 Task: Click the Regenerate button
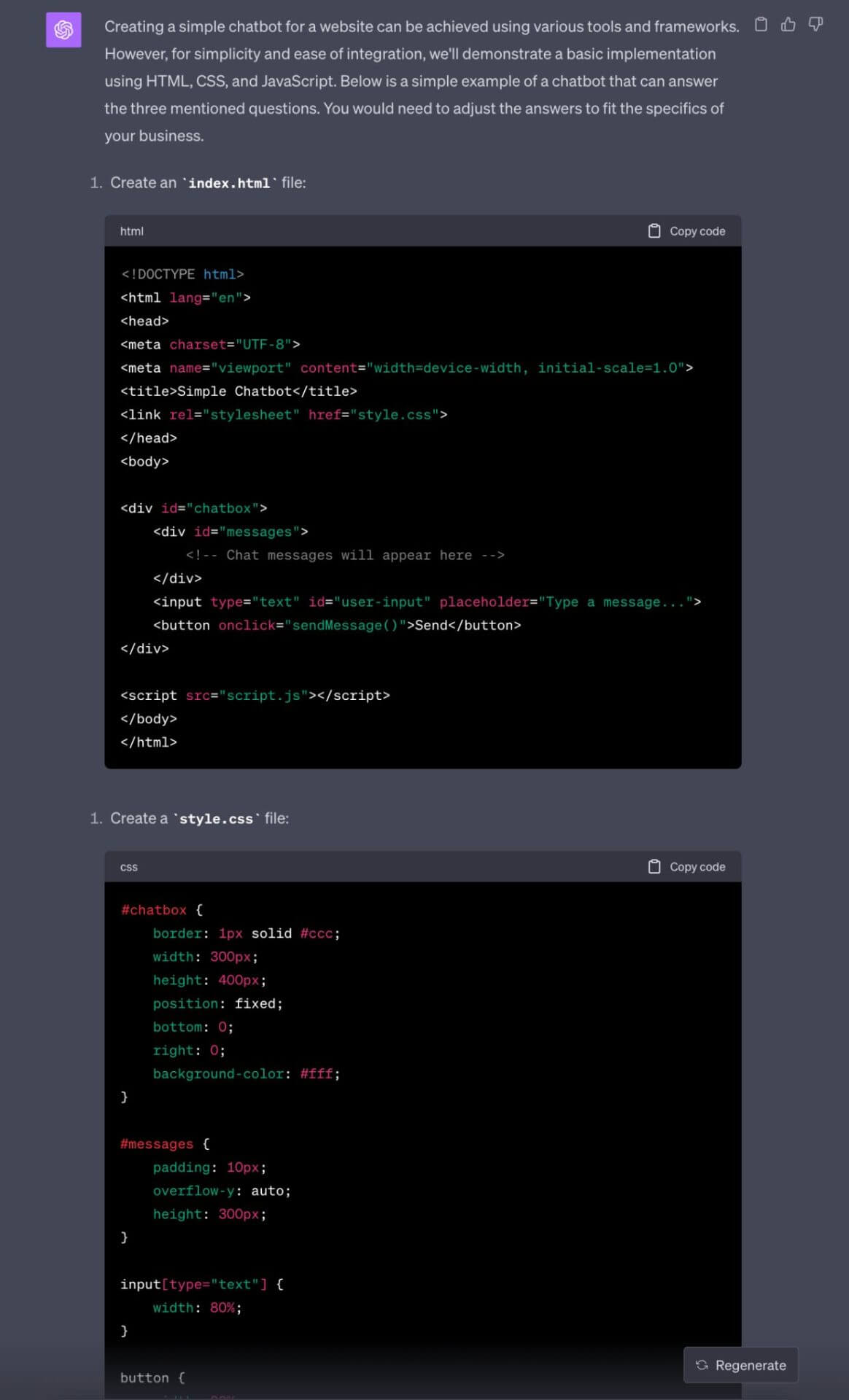click(x=740, y=1365)
